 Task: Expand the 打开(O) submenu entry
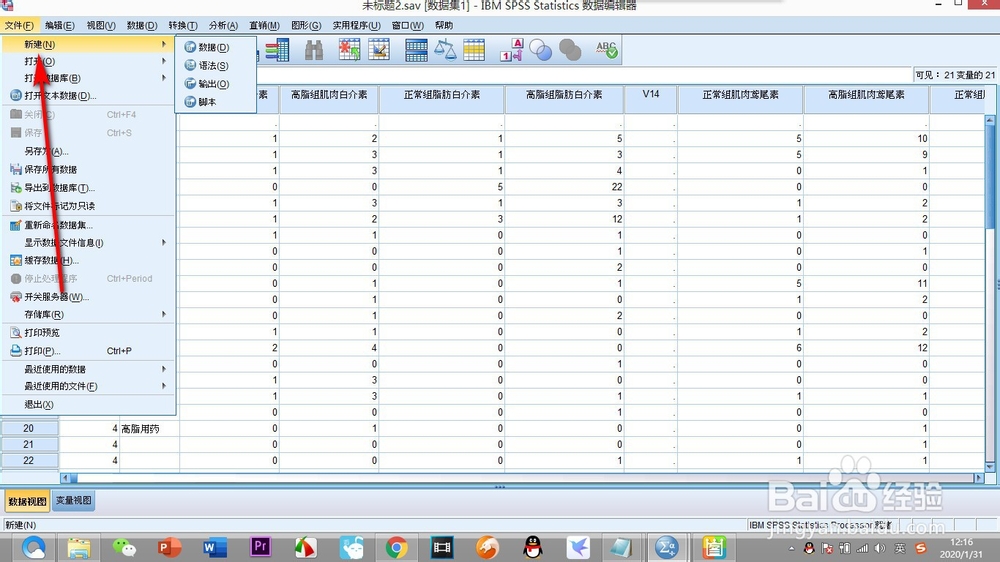tap(89, 61)
